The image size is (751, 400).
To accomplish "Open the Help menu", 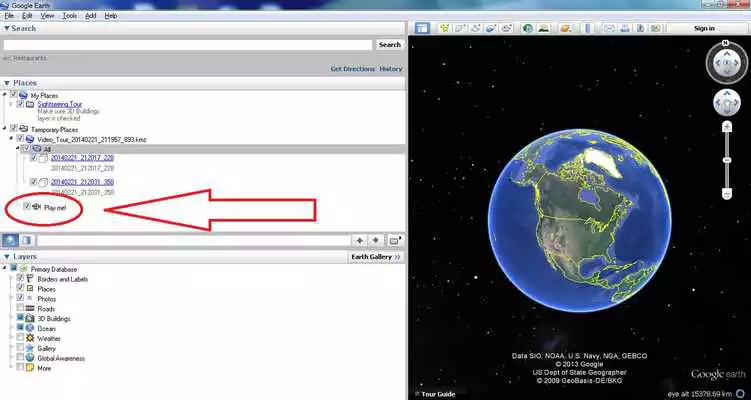I will [111, 16].
